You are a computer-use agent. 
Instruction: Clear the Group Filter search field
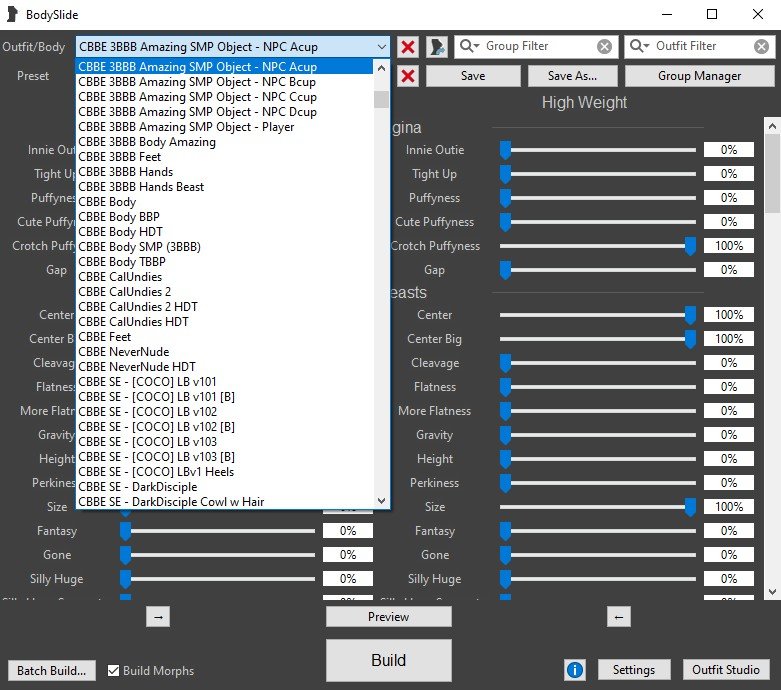coord(604,47)
